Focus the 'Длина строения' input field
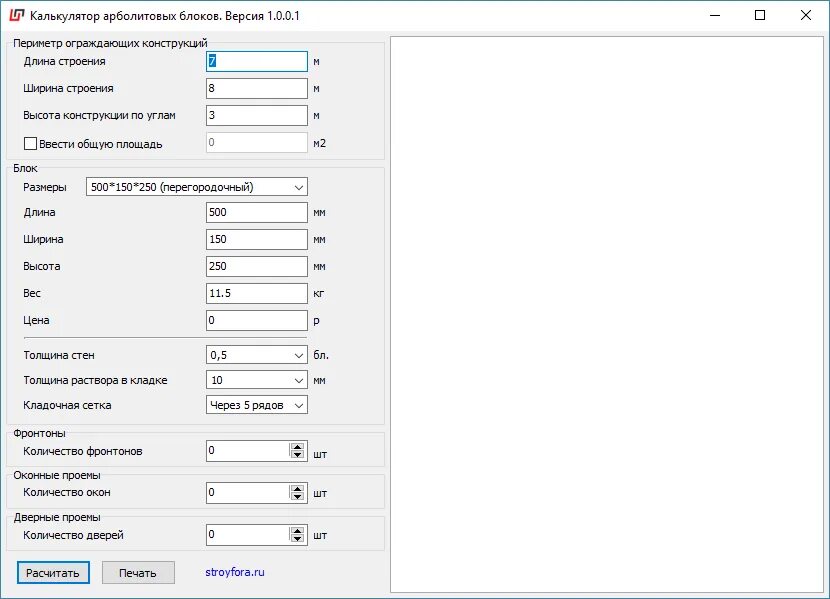 click(257, 61)
